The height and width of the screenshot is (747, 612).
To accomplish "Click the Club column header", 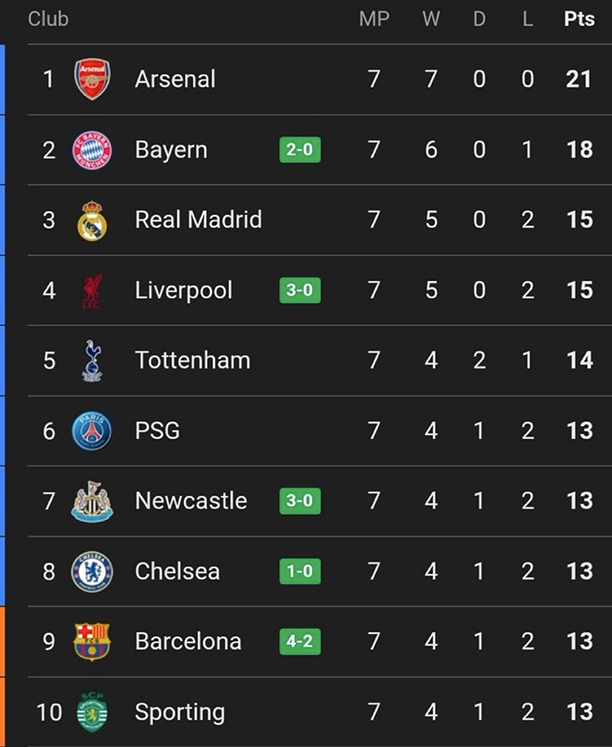I will pos(48,19).
